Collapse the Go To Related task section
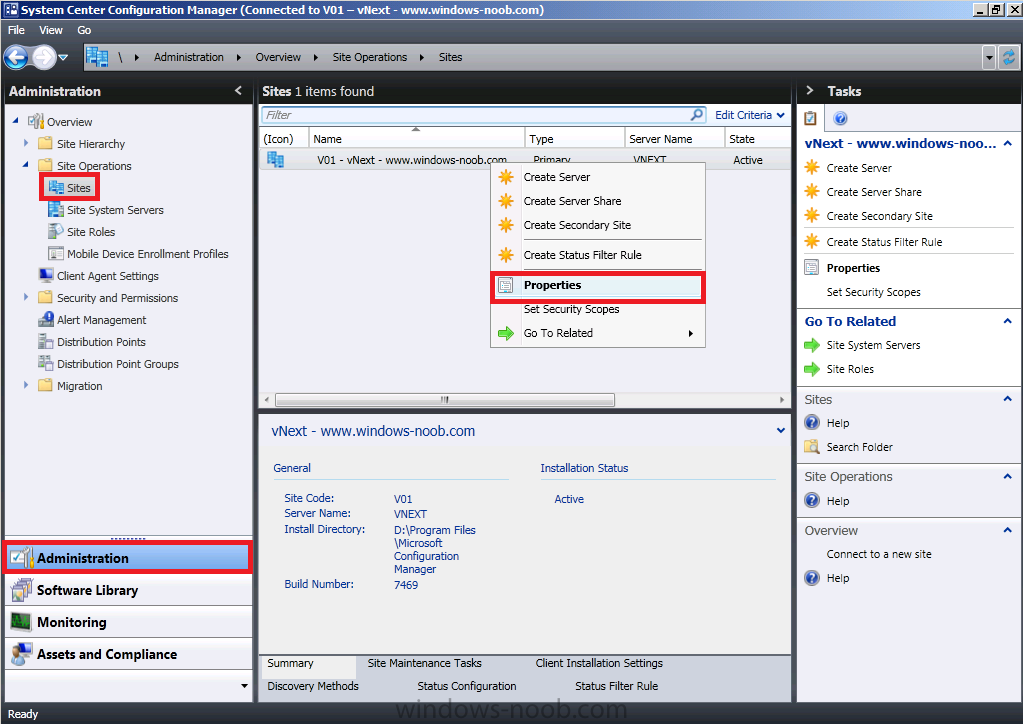 click(x=1007, y=321)
